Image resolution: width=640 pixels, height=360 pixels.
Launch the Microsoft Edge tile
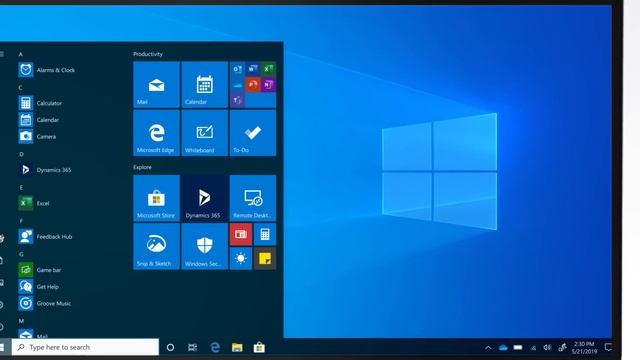[x=156, y=133]
